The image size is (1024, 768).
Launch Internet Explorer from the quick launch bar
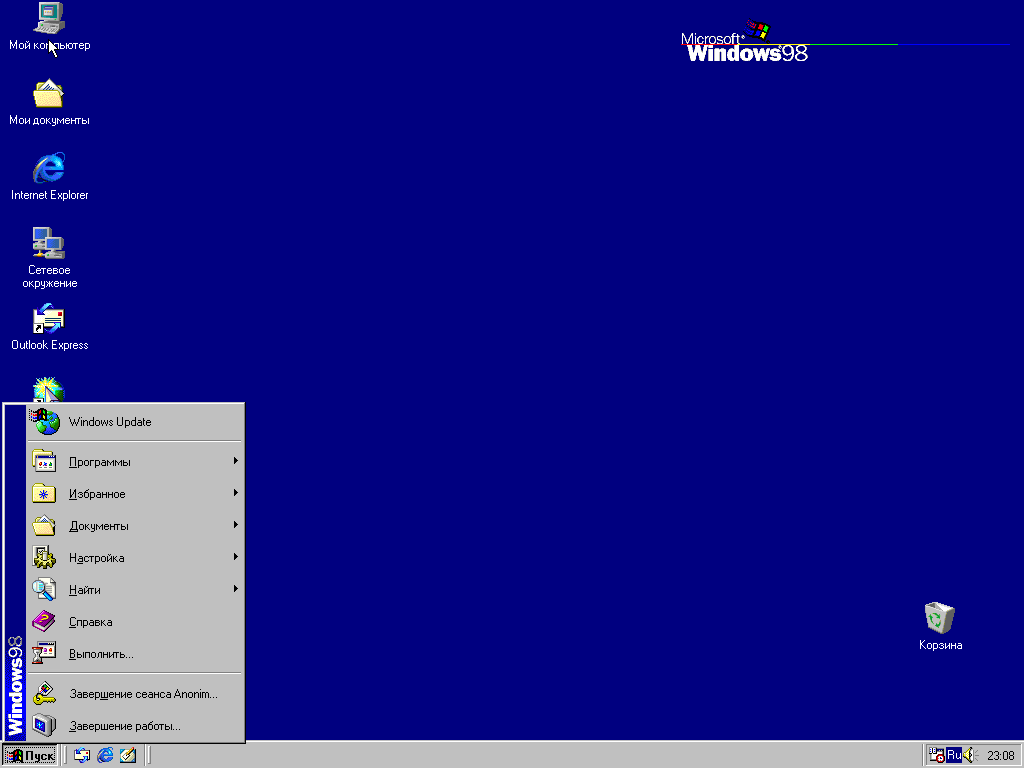(x=104, y=755)
